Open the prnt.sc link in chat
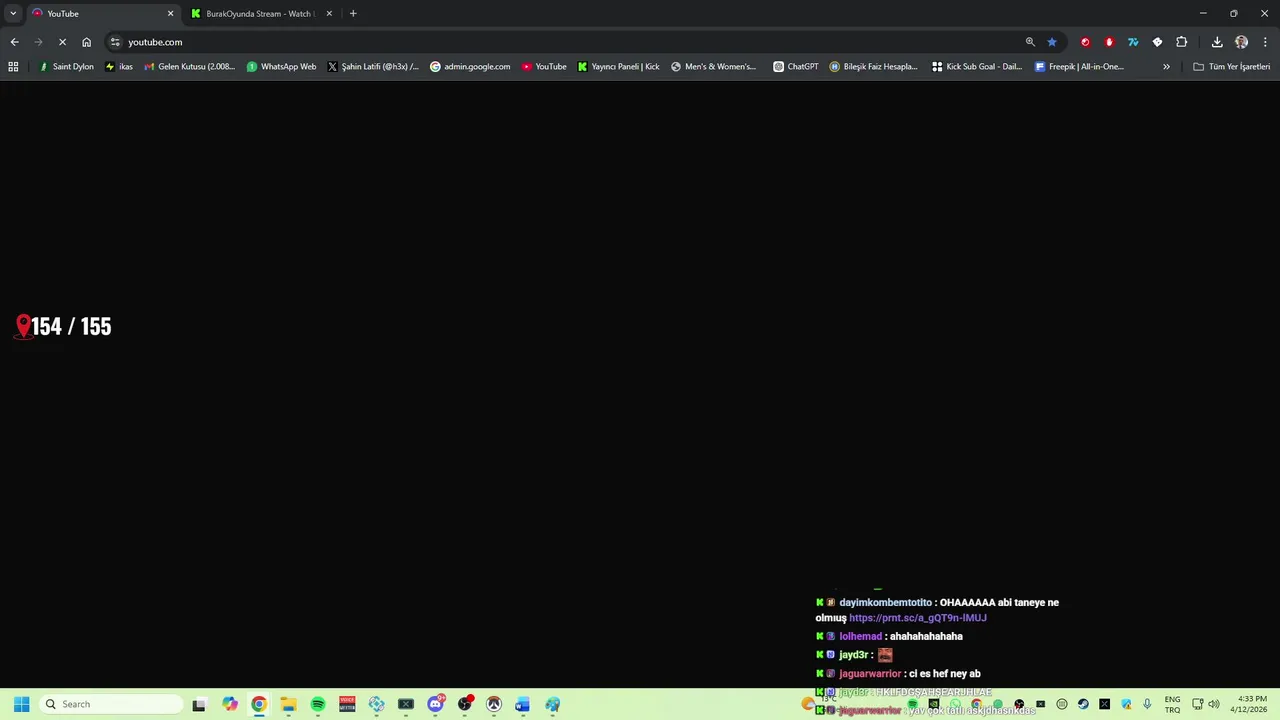Image resolution: width=1280 pixels, height=720 pixels. tap(918, 618)
